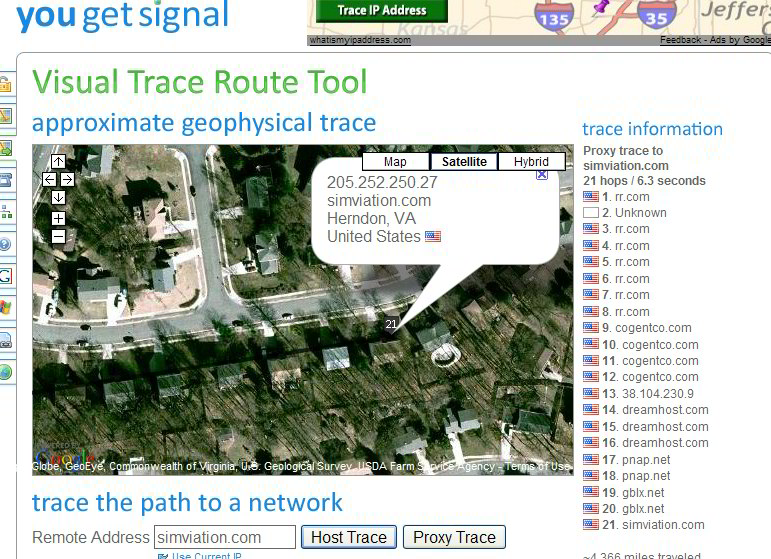Click the globe icon in left sidebar
This screenshot has height=559, width=771.
point(5,372)
